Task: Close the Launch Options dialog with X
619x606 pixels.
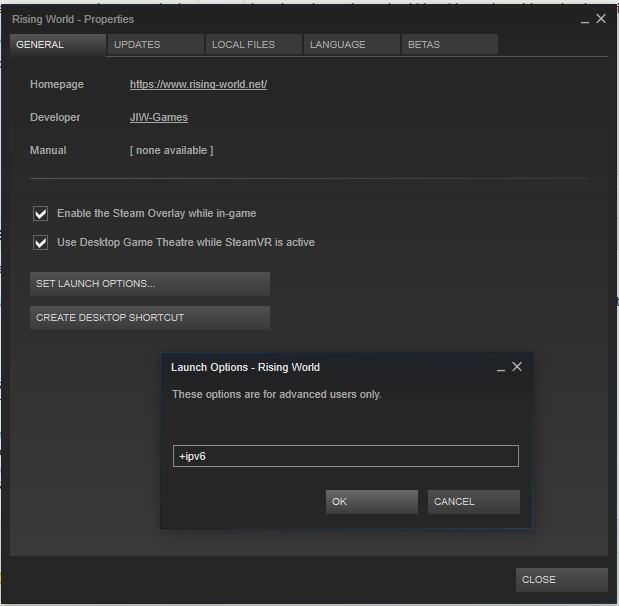Action: point(517,367)
